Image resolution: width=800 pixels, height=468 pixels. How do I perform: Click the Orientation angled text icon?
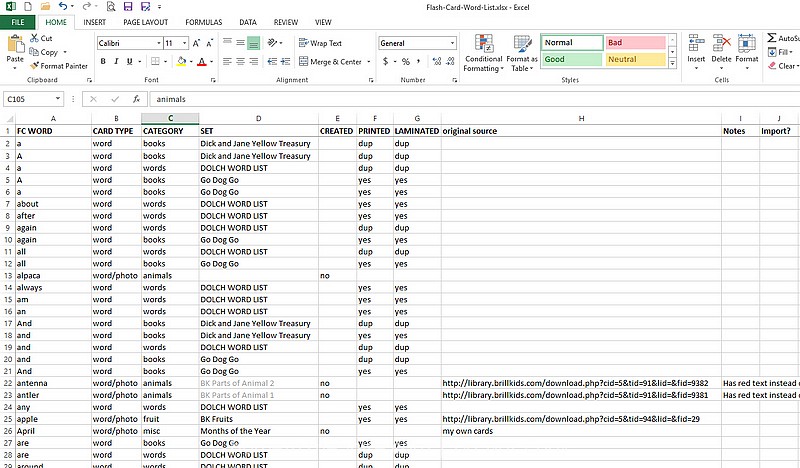(272, 43)
